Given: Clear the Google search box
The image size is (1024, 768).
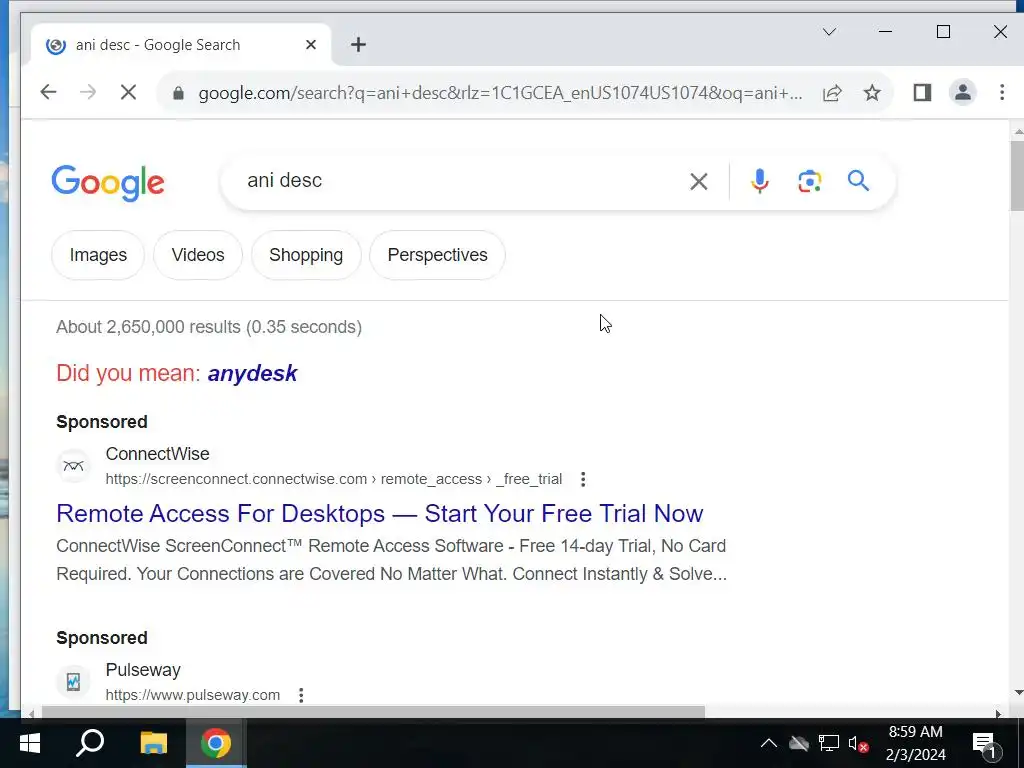Looking at the screenshot, I should pyautogui.click(x=699, y=182).
